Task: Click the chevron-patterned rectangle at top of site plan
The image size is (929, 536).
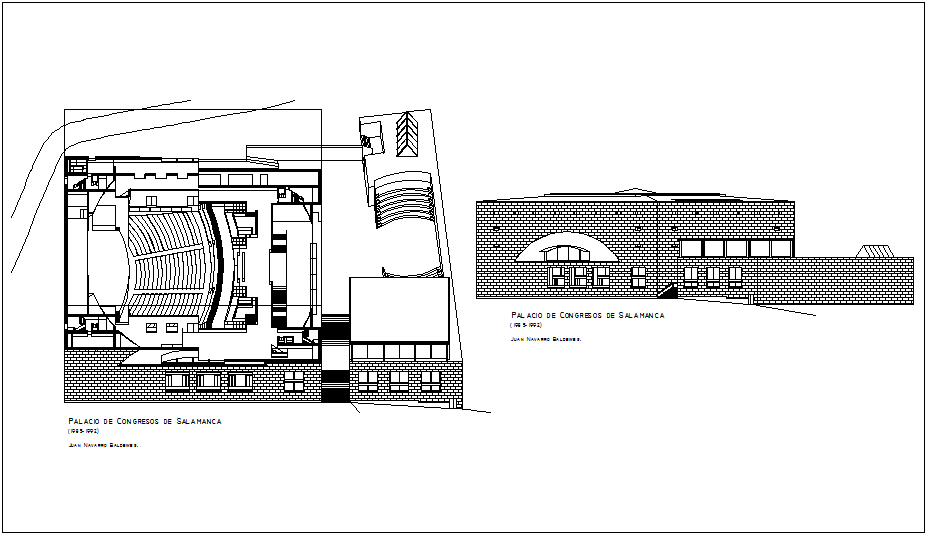Action: (x=407, y=133)
